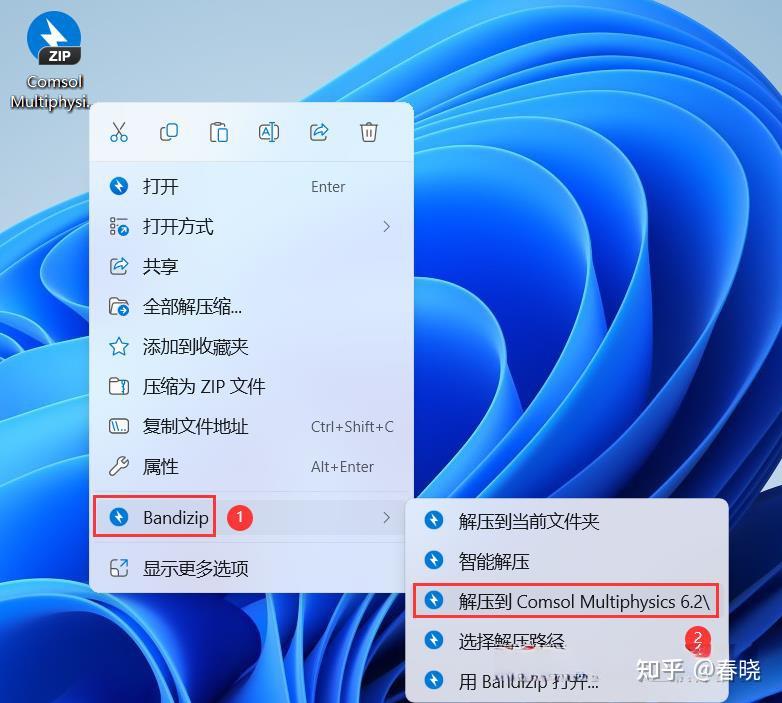
Task: Open the Bandizip submenu entry
Action: 251,518
